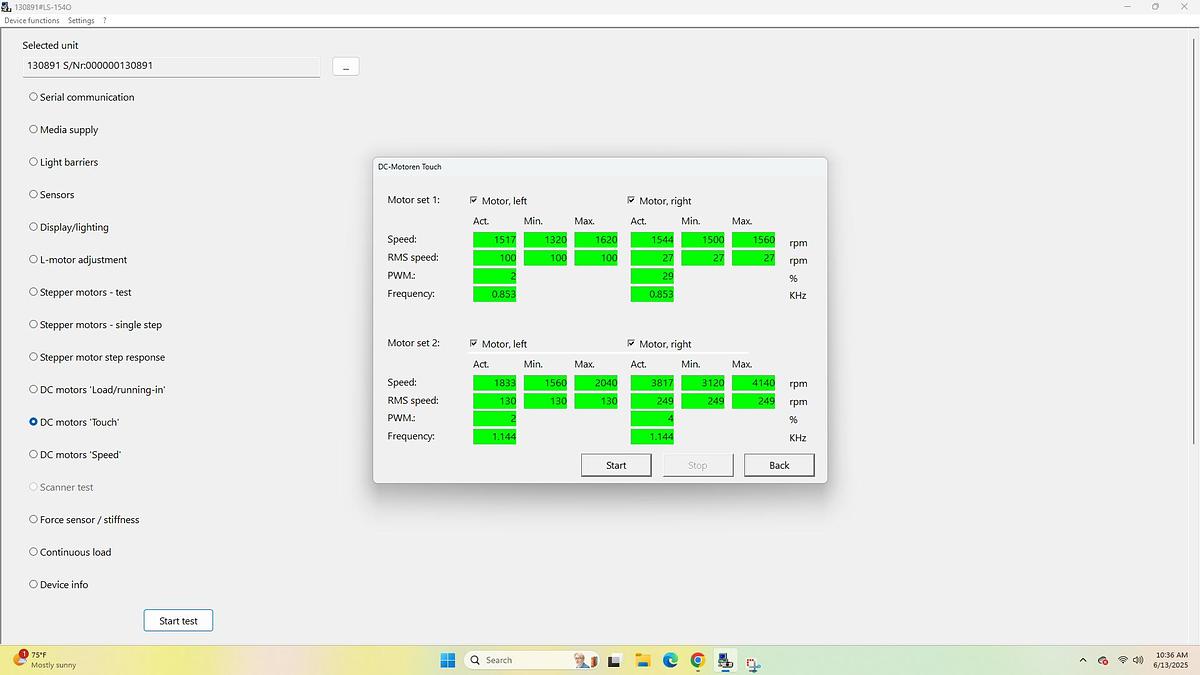Open File Explorer from taskbar
The width and height of the screenshot is (1200, 675).
click(x=643, y=660)
